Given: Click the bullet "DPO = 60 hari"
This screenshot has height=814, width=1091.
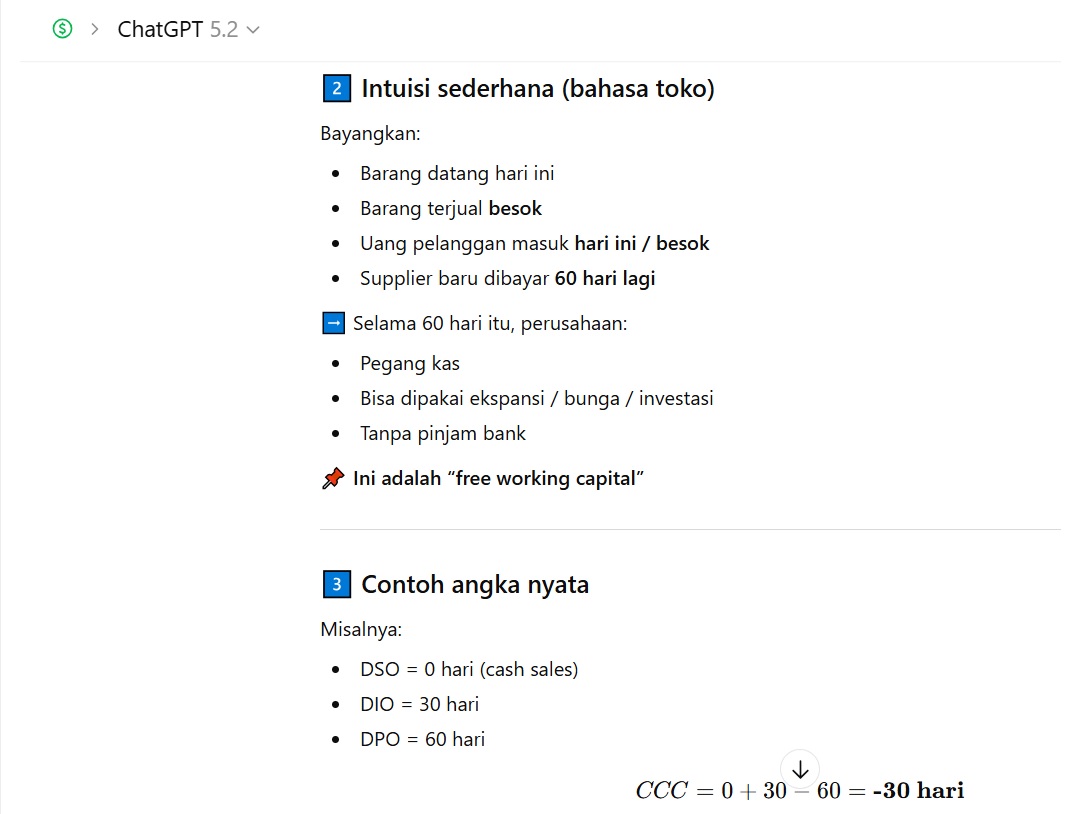Looking at the screenshot, I should point(422,740).
